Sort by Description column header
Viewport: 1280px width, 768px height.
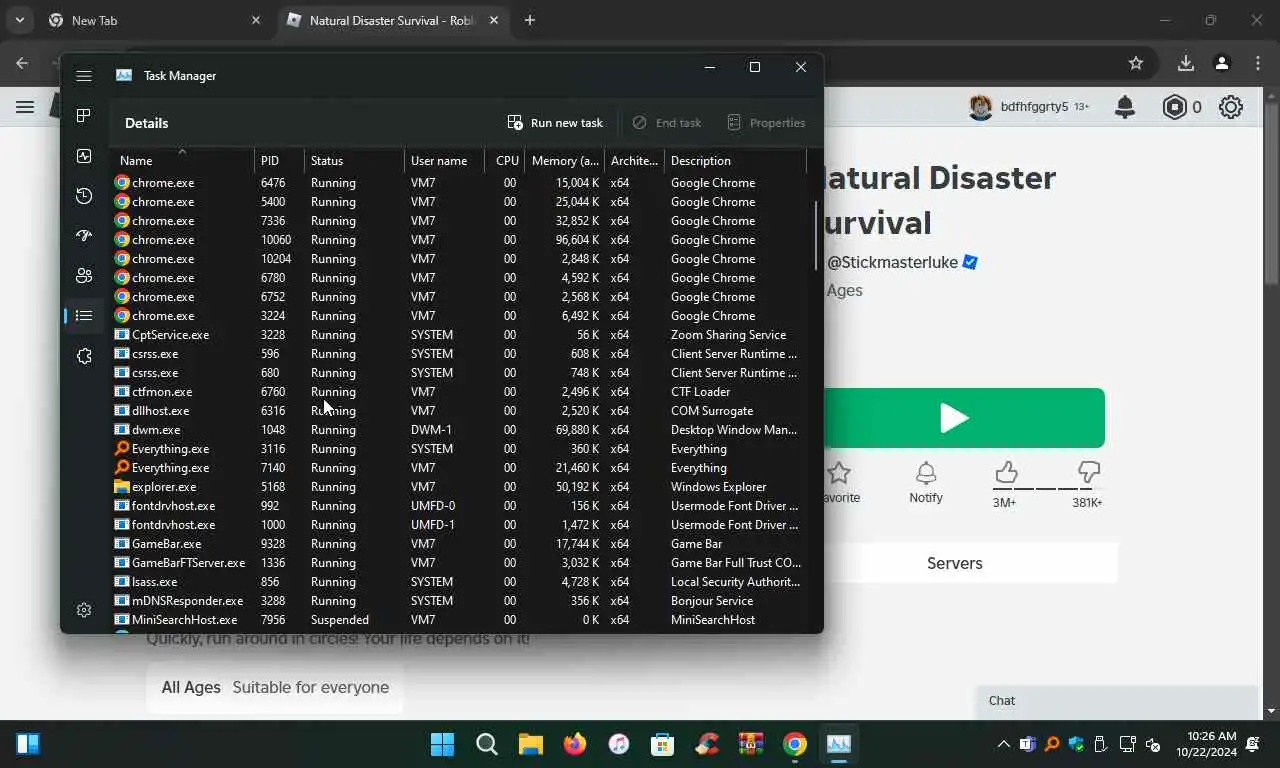pyautogui.click(x=735, y=160)
